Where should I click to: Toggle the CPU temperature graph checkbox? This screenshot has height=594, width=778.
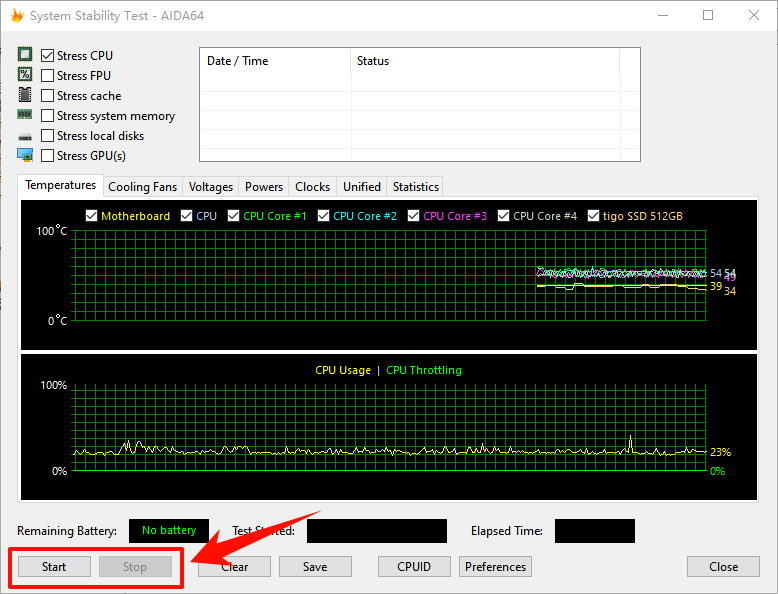pyautogui.click(x=186, y=216)
